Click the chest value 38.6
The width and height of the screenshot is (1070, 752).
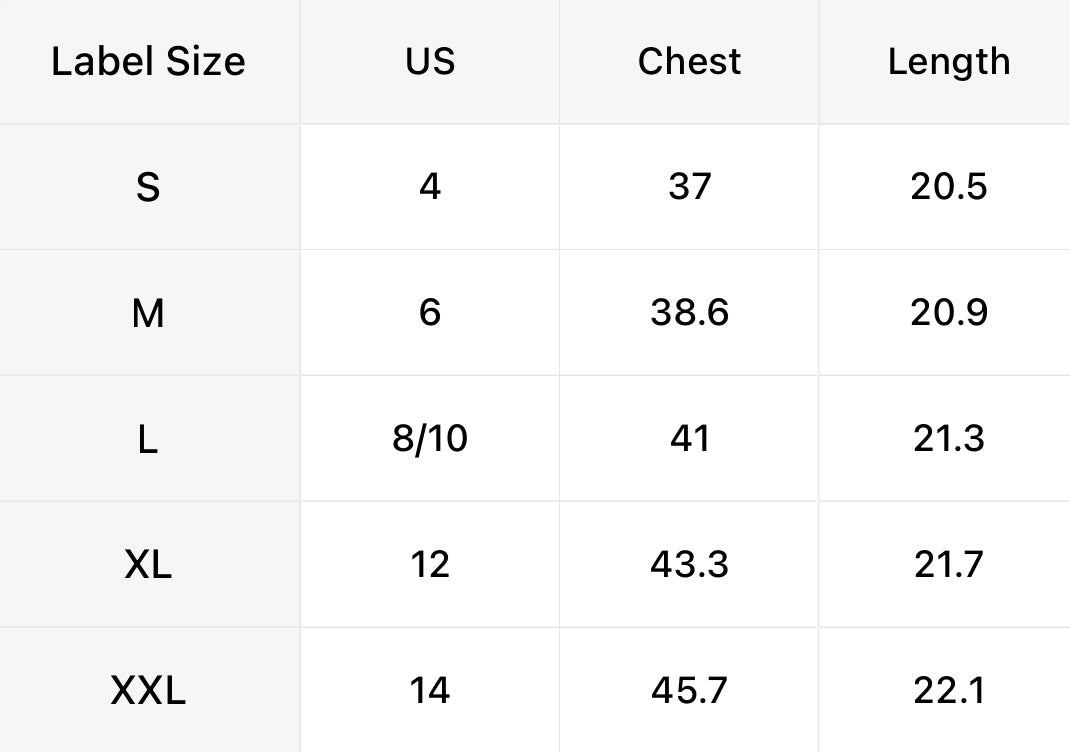click(x=689, y=313)
